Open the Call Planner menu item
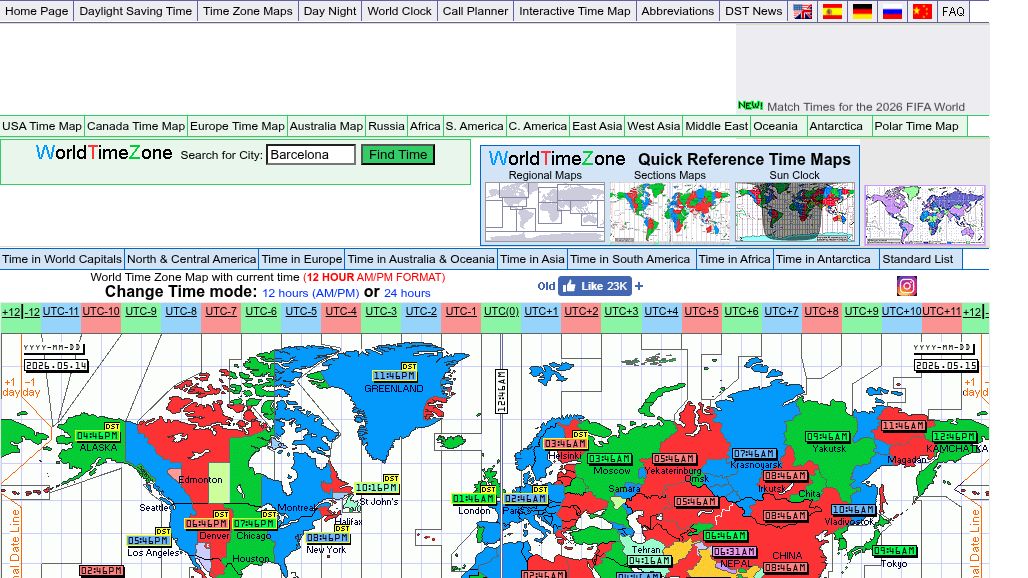This screenshot has width=1028, height=578. 475,11
